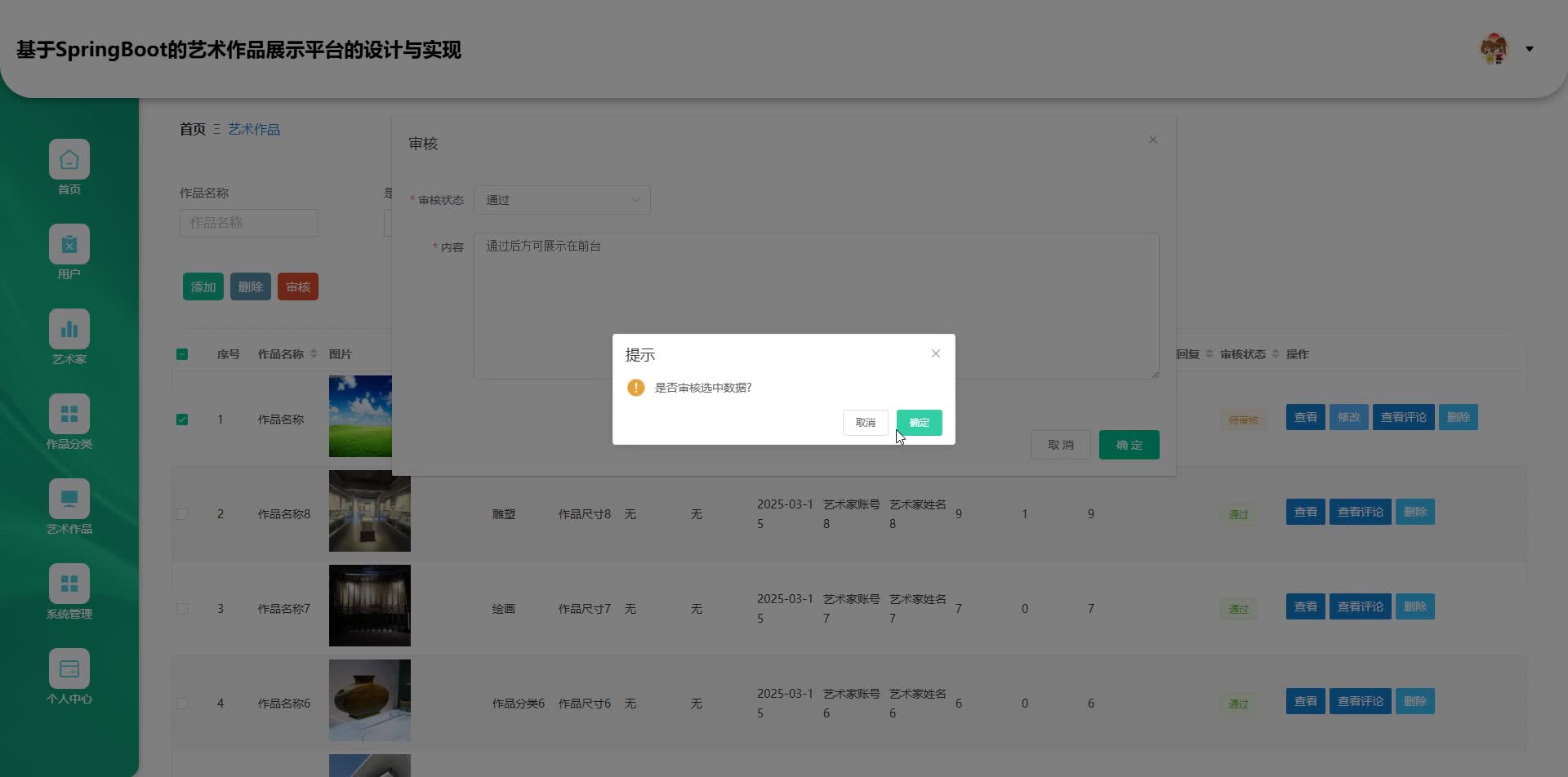Image resolution: width=1568 pixels, height=777 pixels.
Task: Click the user avatar in the top right
Action: point(1494,49)
